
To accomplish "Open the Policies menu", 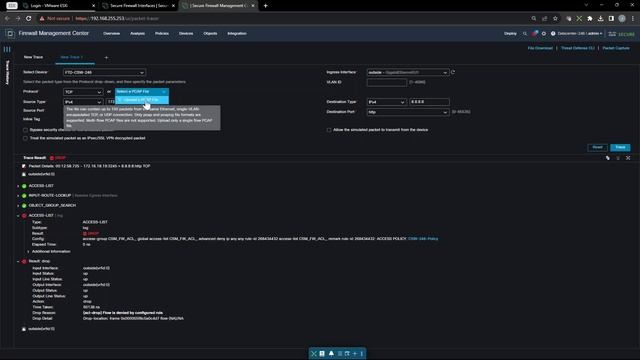I will tap(162, 33).
